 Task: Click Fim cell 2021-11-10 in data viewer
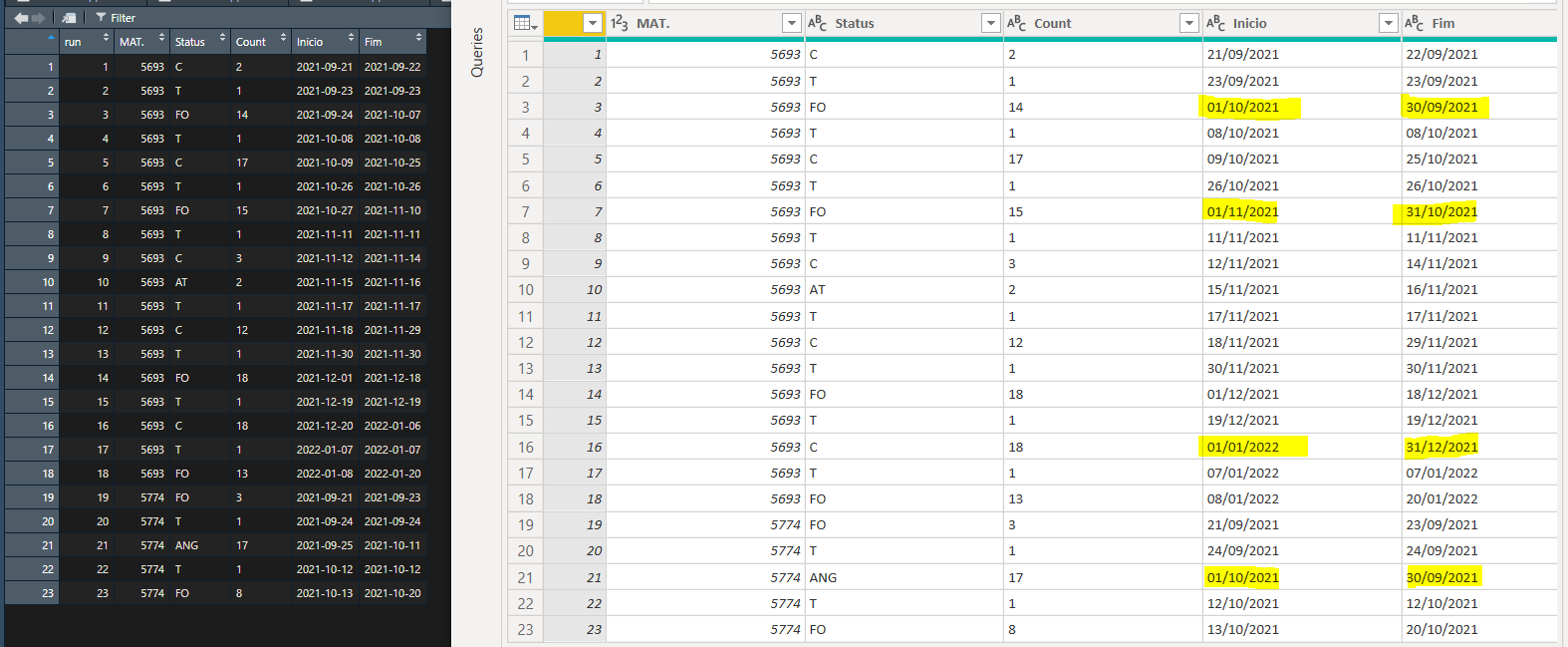point(392,210)
